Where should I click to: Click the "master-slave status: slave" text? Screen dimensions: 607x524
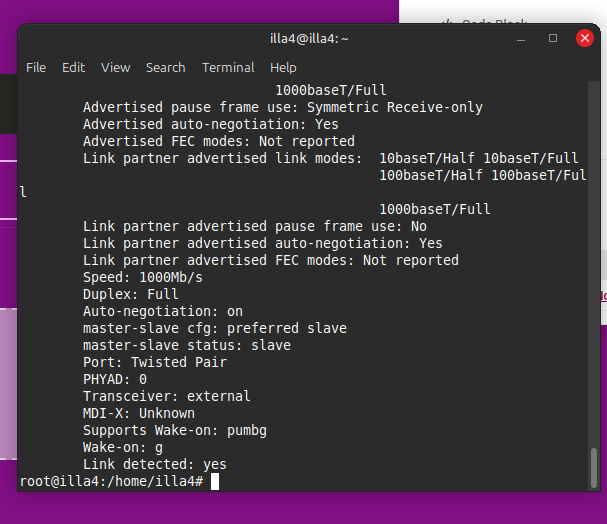tap(187, 345)
